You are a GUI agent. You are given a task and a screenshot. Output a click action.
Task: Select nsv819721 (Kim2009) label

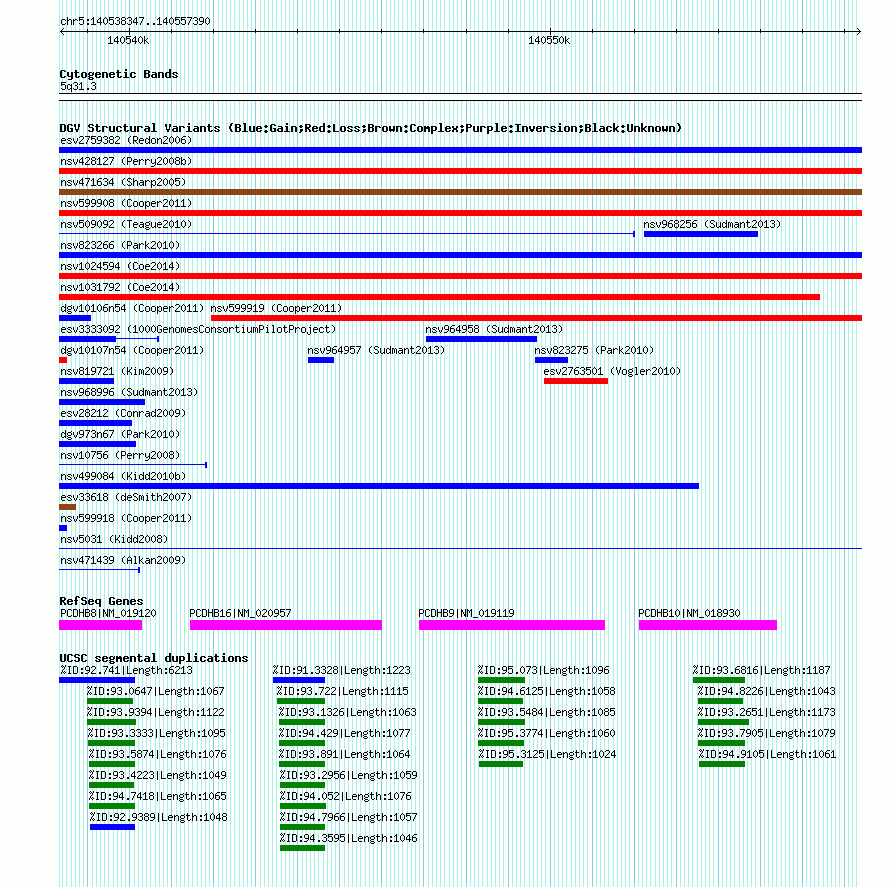tap(117, 371)
